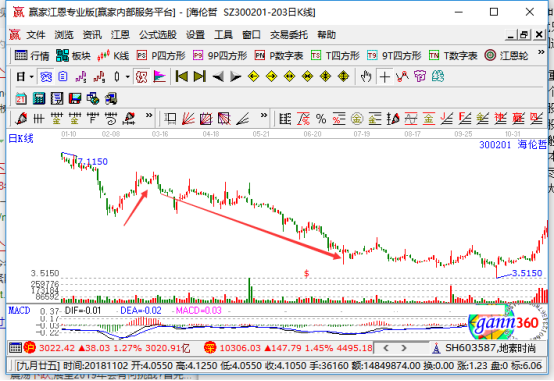554x381 pixels.
Task: Open the calculator icon in toolbar
Action: click(x=39, y=99)
